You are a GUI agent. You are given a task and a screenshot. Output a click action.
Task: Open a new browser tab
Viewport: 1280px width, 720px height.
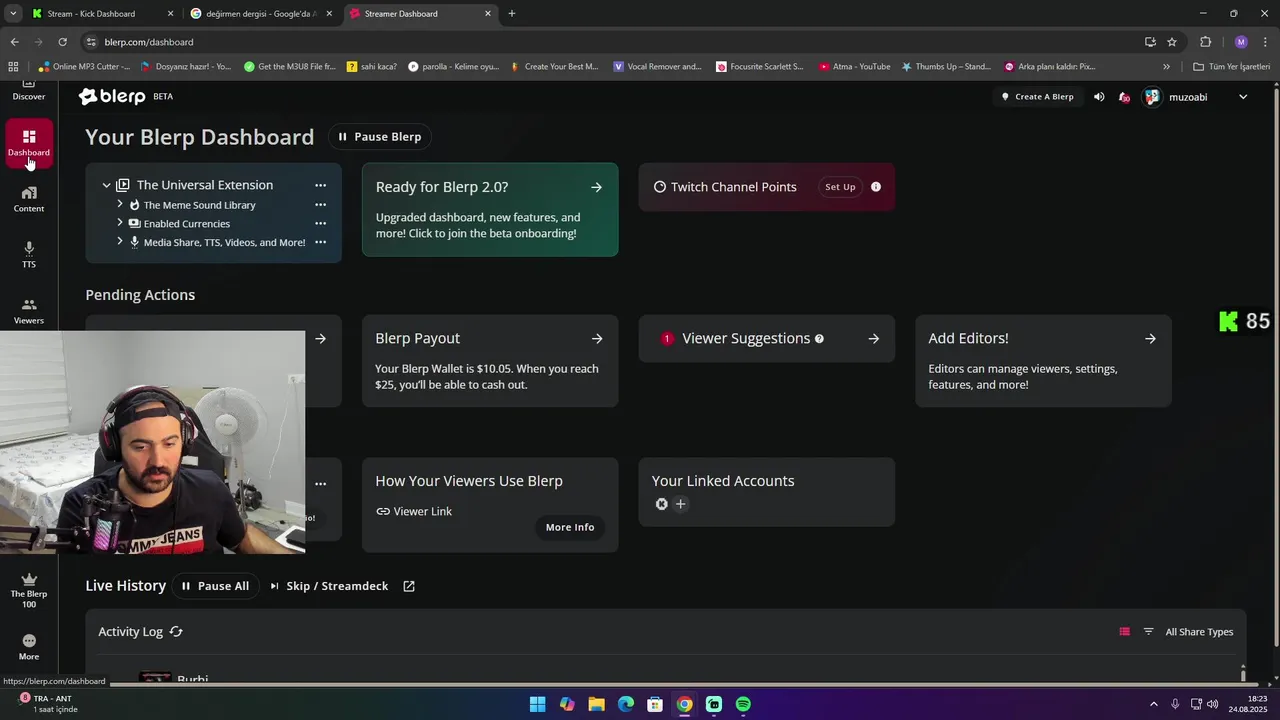[512, 14]
